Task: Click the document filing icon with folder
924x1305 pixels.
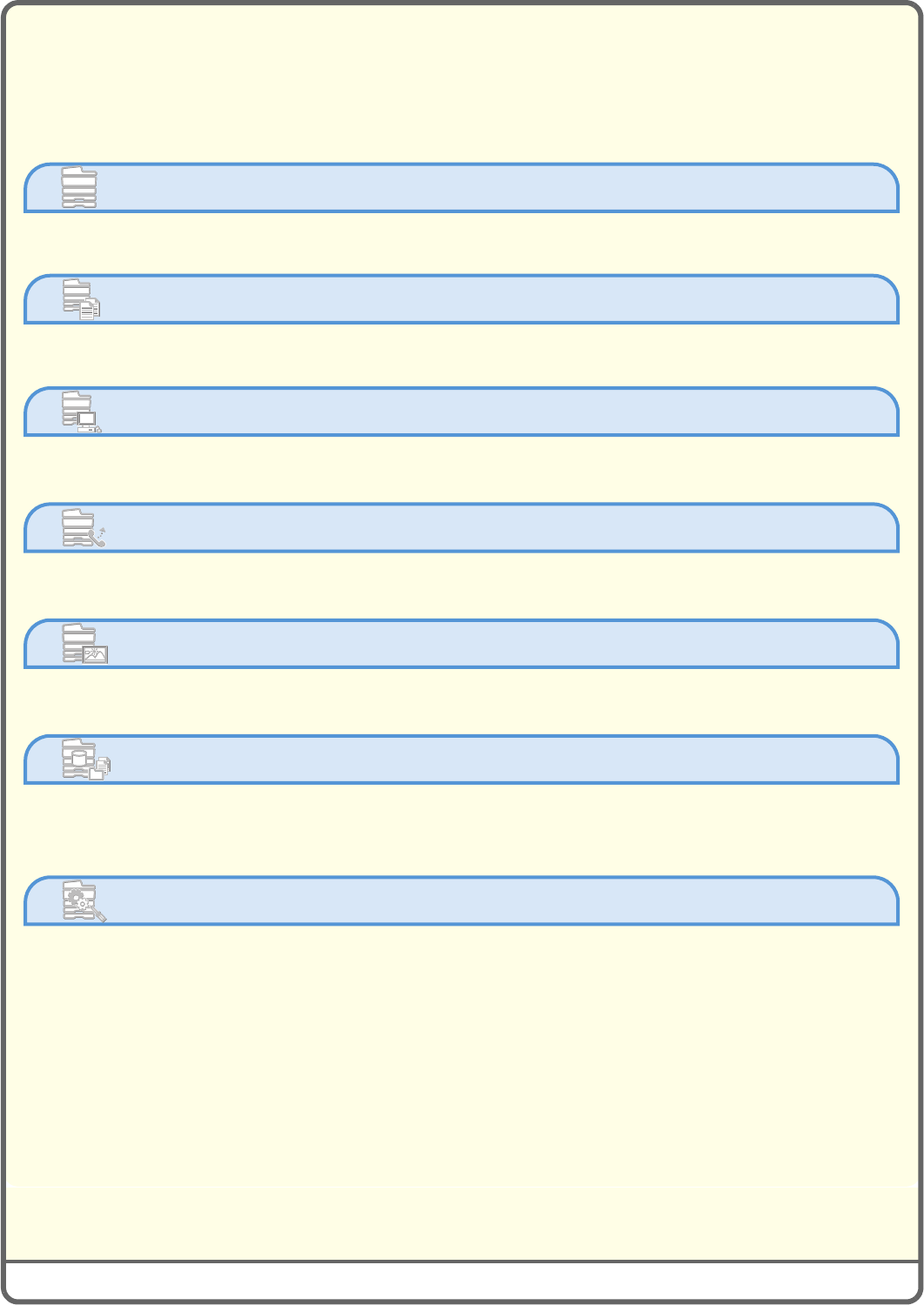Action: pos(86,760)
